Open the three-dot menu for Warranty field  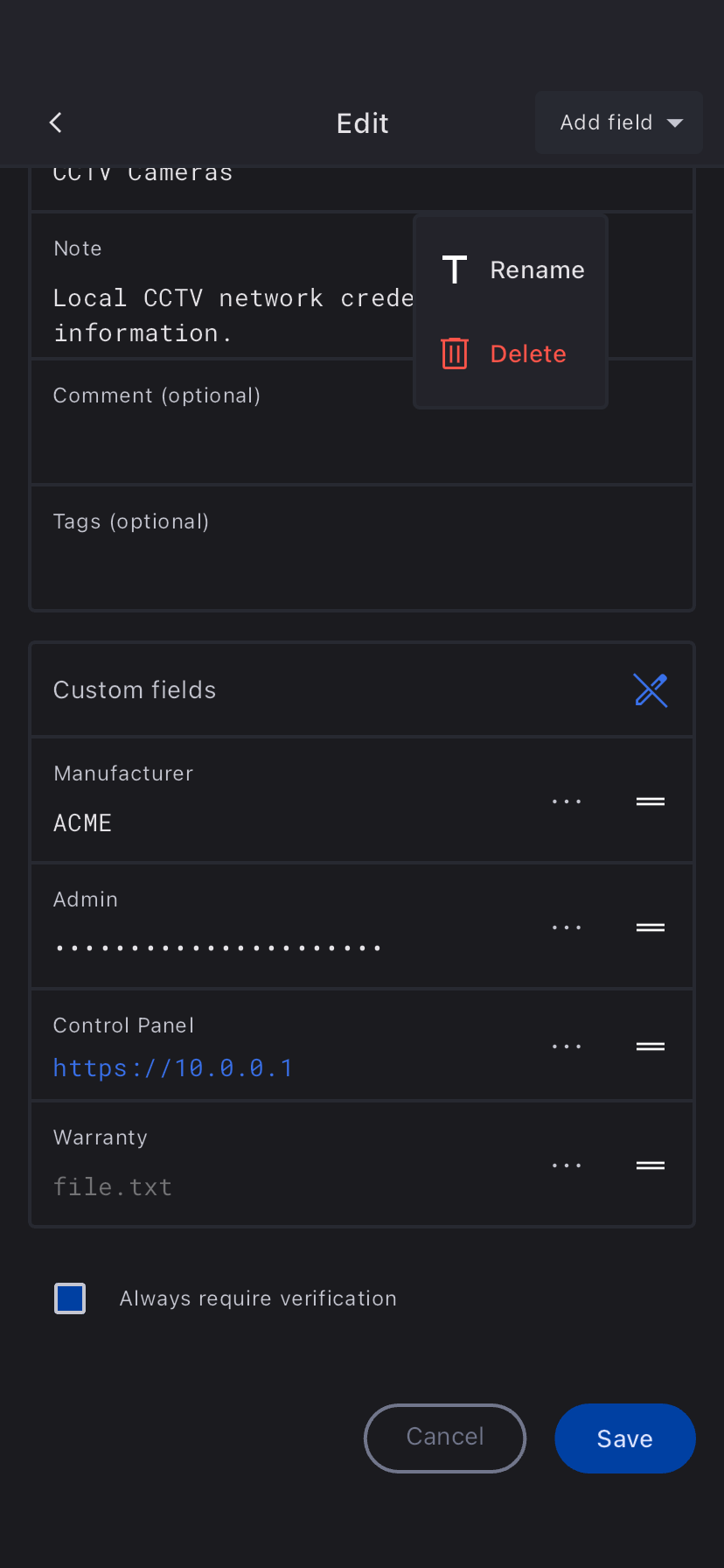tap(567, 1165)
